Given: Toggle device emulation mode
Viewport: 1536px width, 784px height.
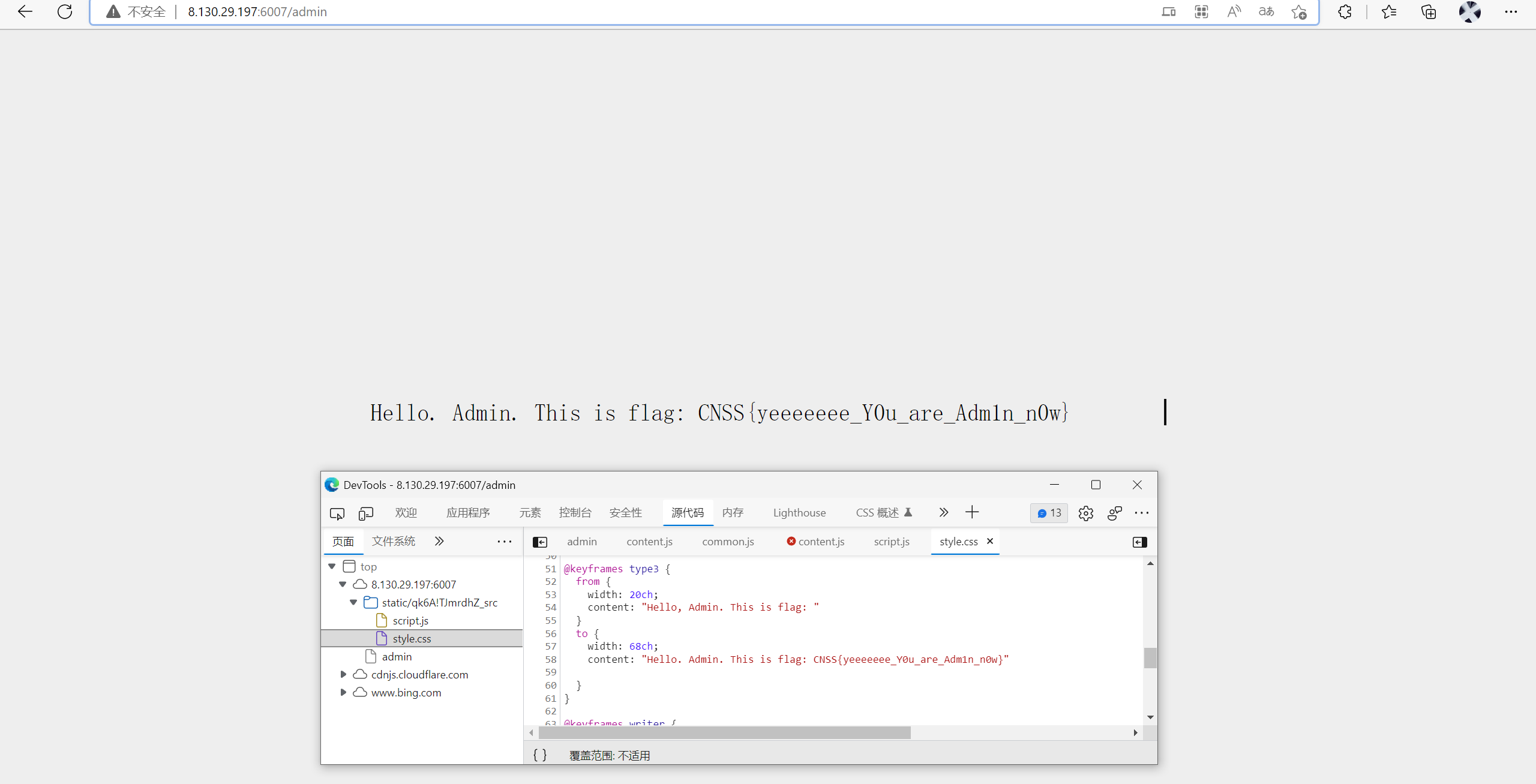Looking at the screenshot, I should pyautogui.click(x=365, y=513).
